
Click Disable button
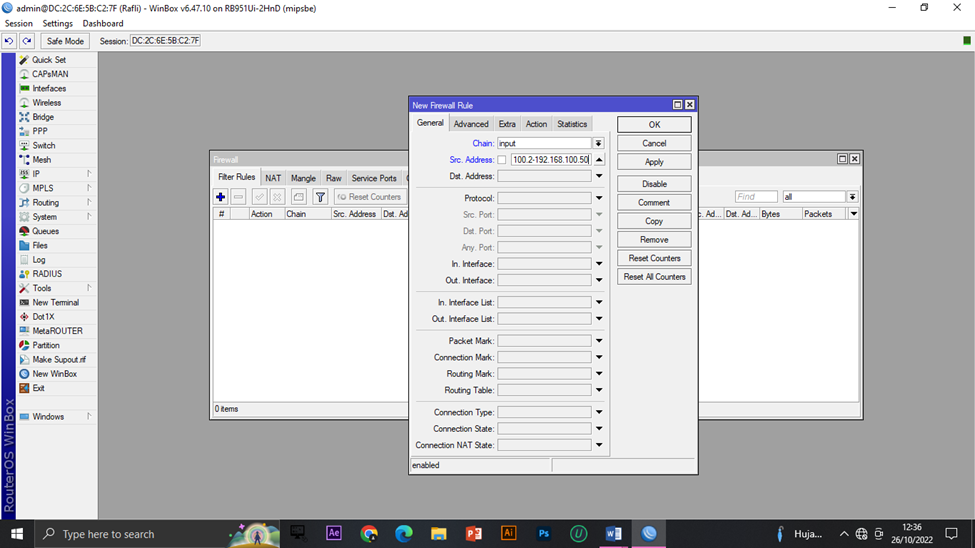(654, 184)
